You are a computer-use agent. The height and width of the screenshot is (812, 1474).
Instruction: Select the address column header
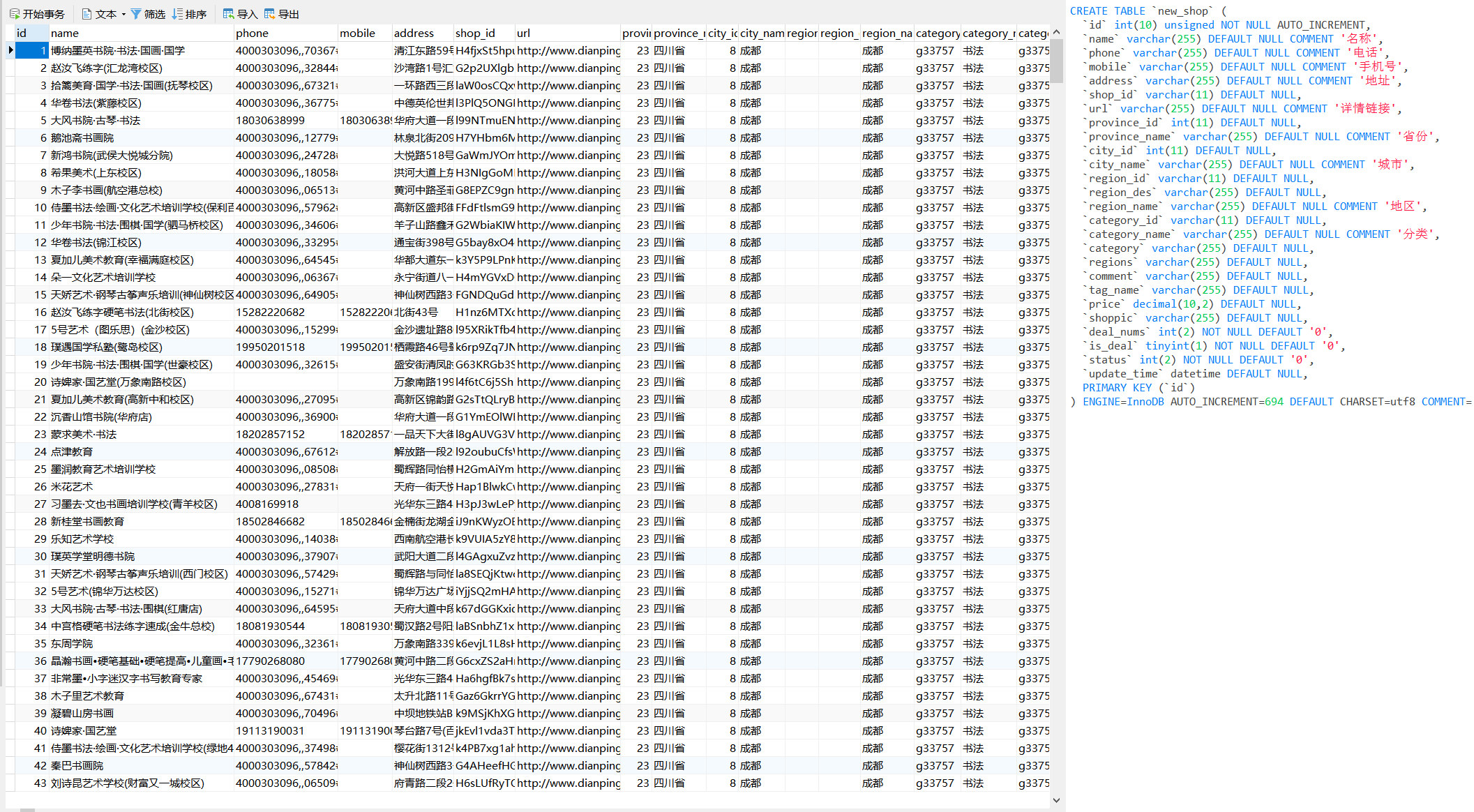(x=423, y=33)
